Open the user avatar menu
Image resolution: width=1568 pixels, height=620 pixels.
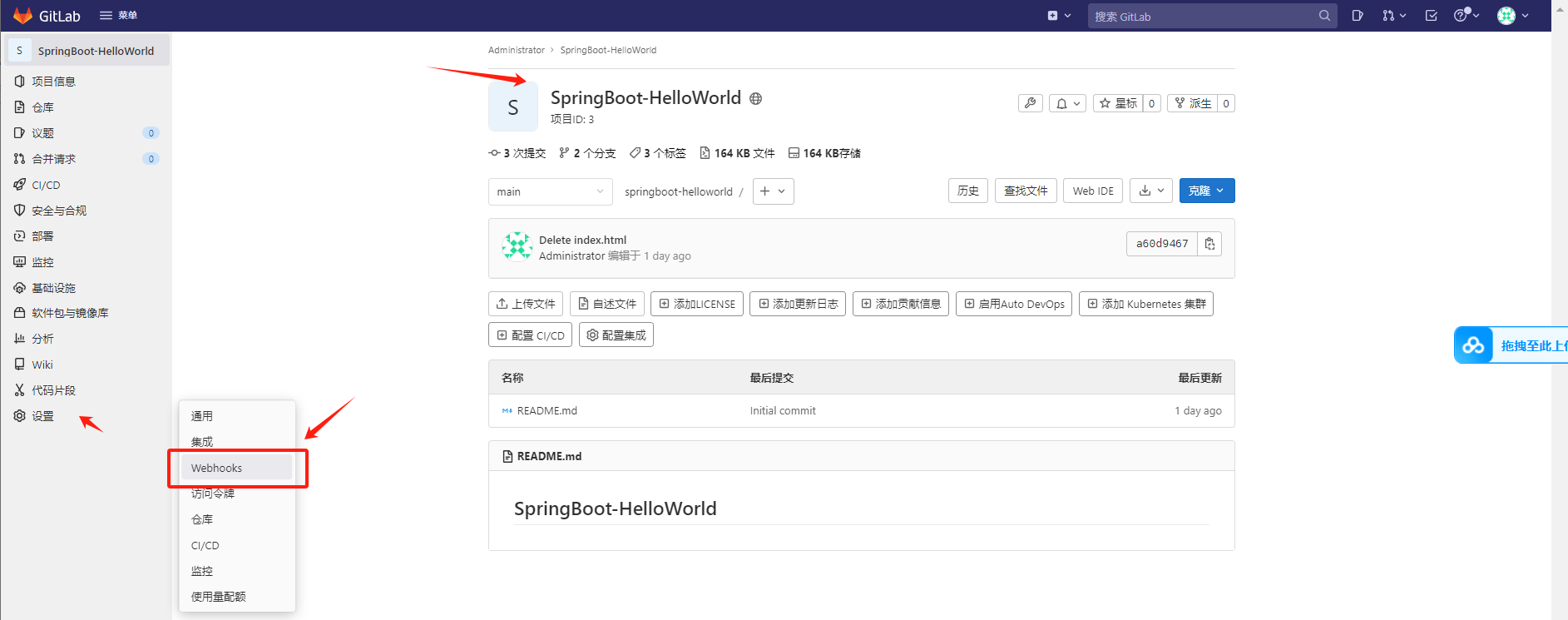click(1513, 16)
